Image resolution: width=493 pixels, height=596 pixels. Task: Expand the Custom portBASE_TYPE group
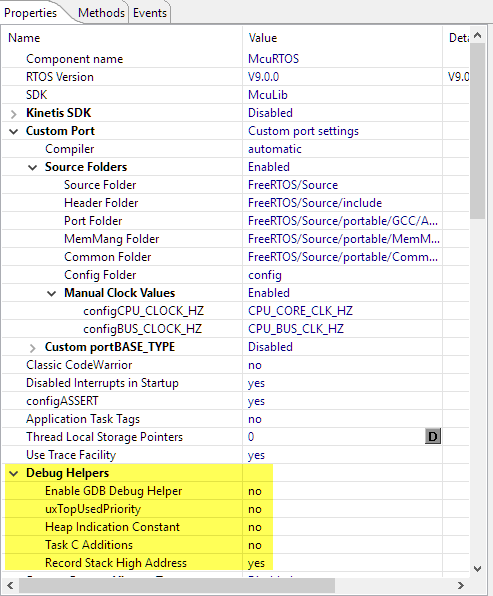[33, 348]
